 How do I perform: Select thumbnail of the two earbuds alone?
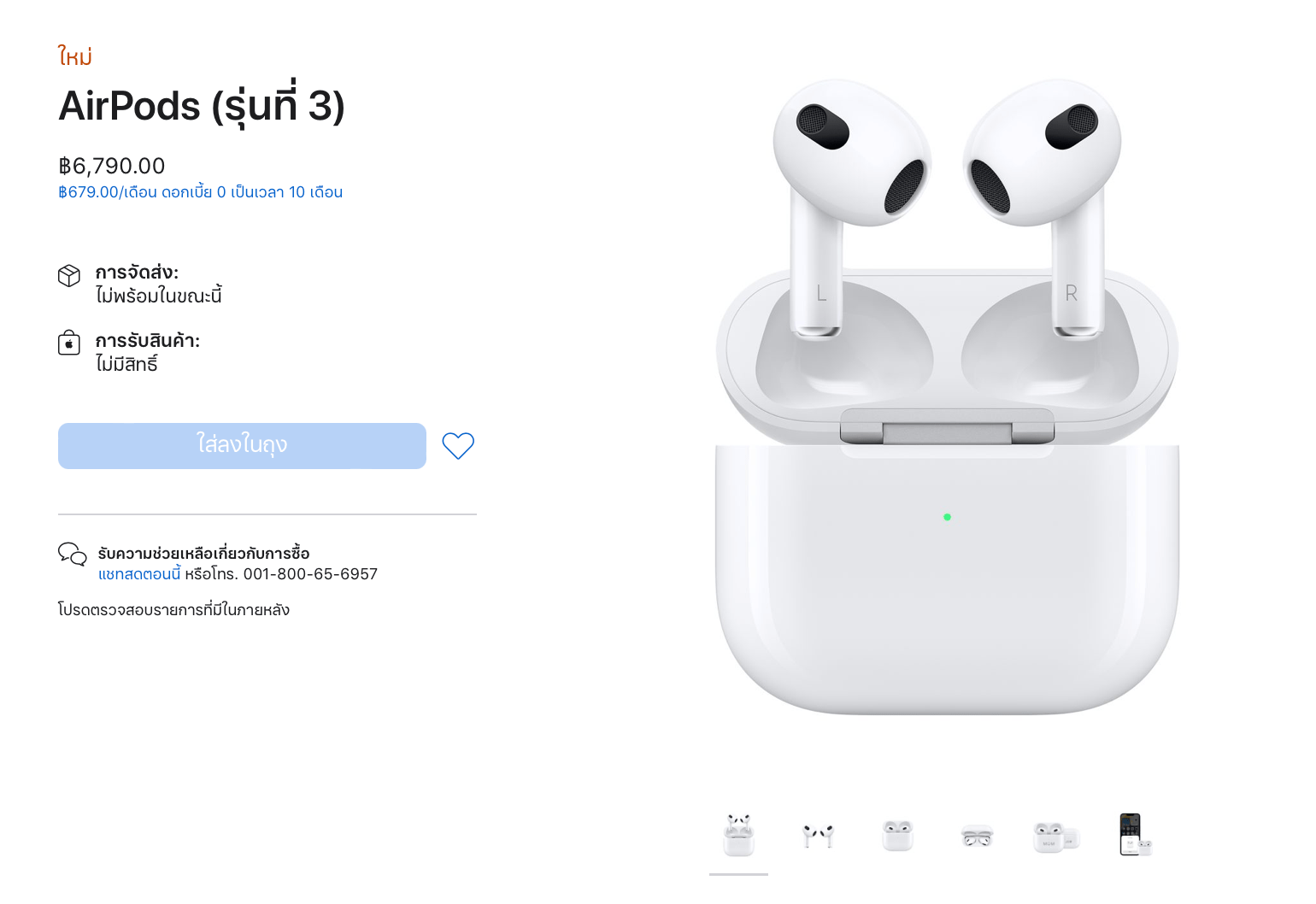pos(818,835)
